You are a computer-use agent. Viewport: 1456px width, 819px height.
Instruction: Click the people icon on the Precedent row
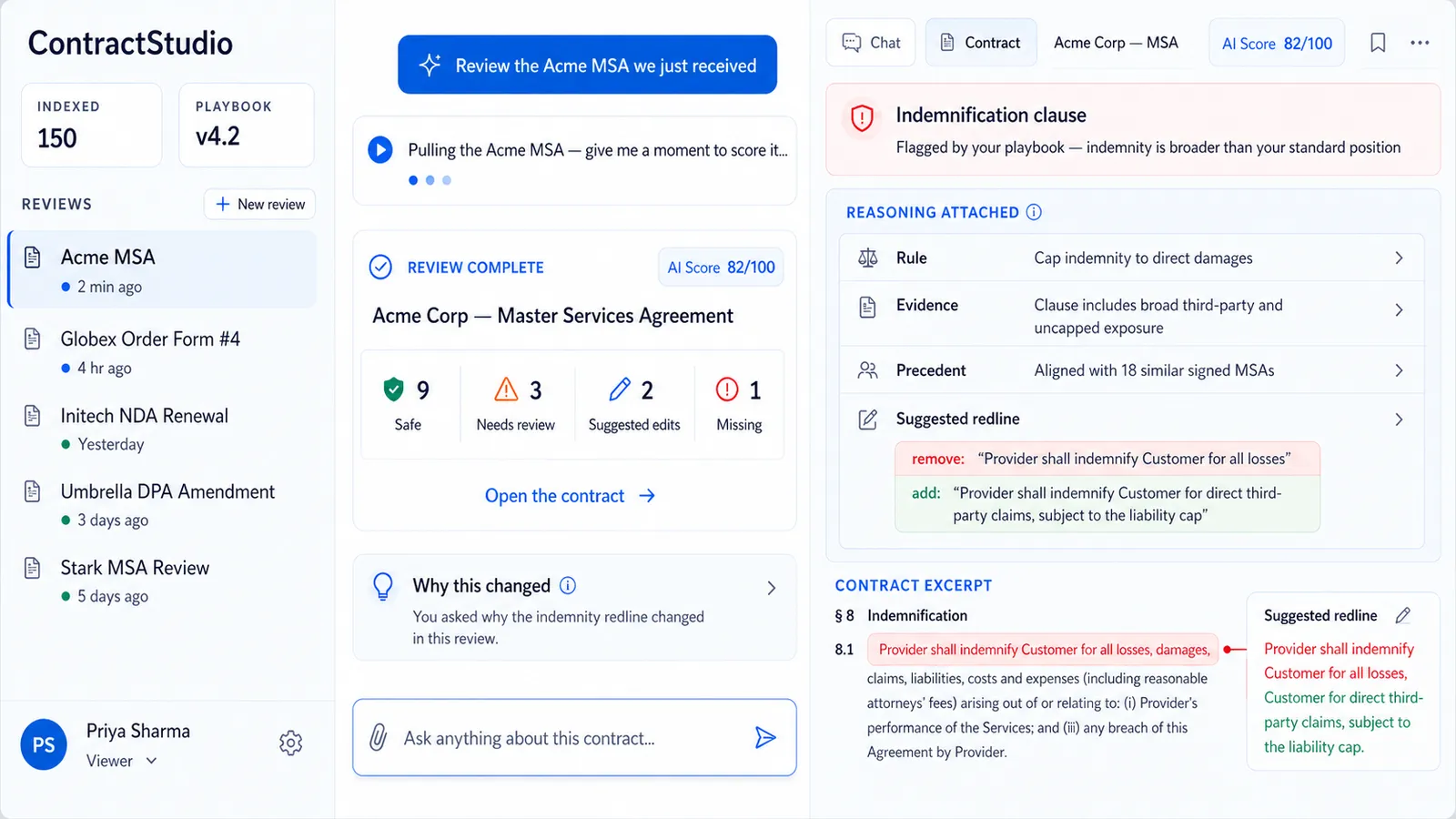(x=868, y=370)
